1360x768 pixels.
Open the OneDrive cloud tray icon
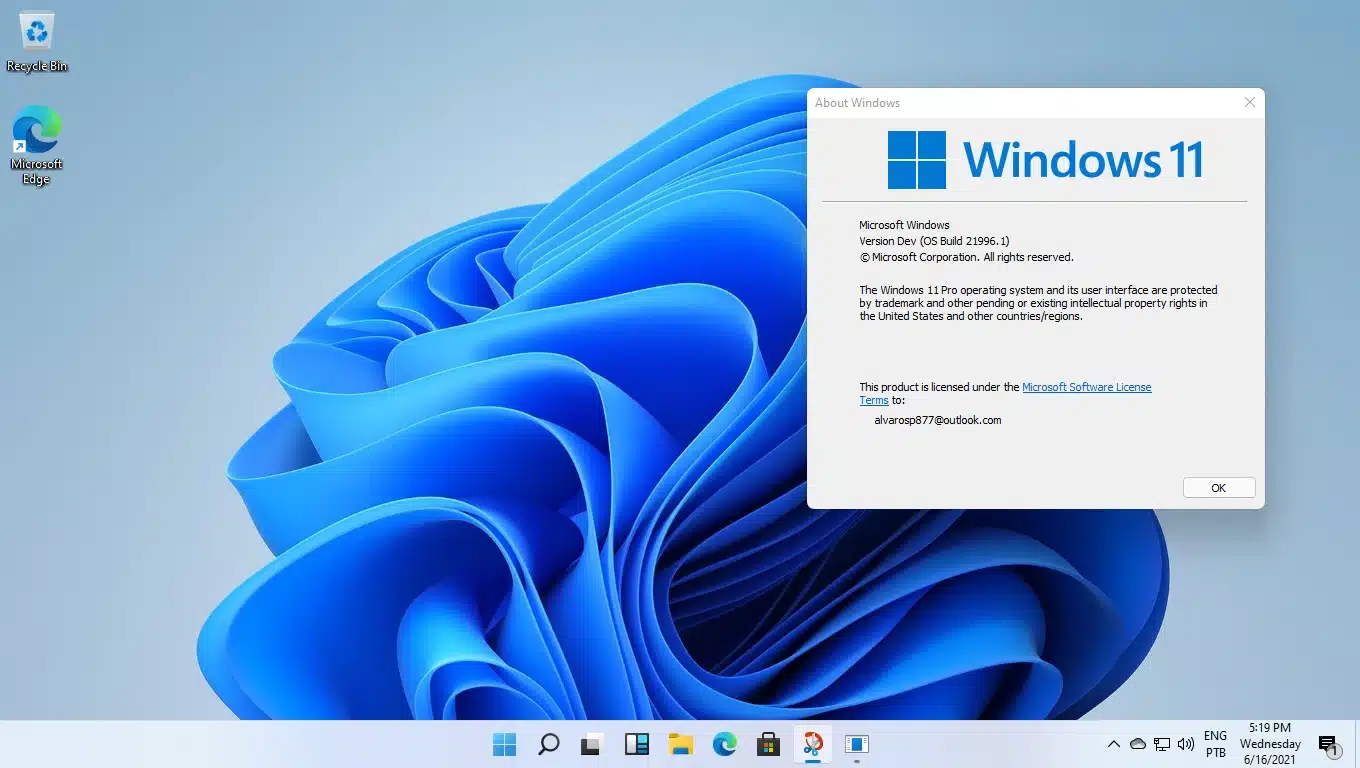point(1138,744)
